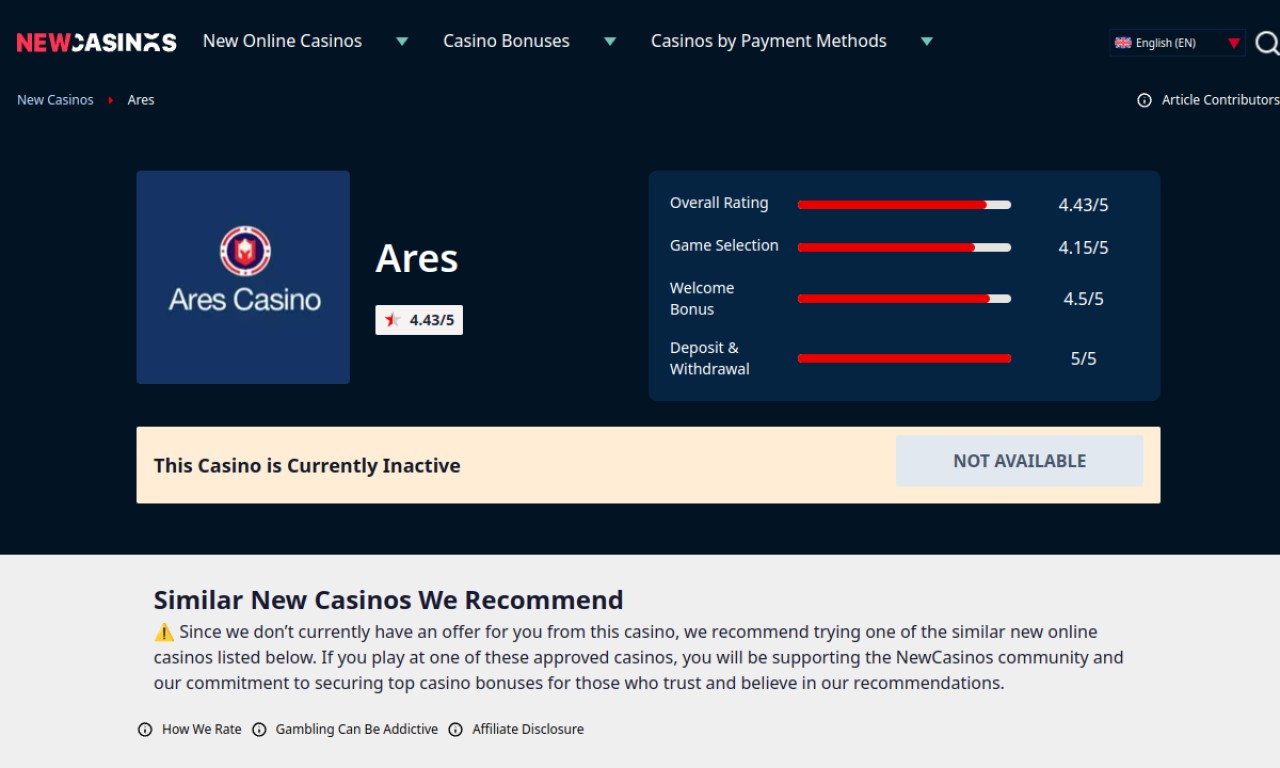
Task: Click the red half-star rating icon
Action: pos(392,320)
